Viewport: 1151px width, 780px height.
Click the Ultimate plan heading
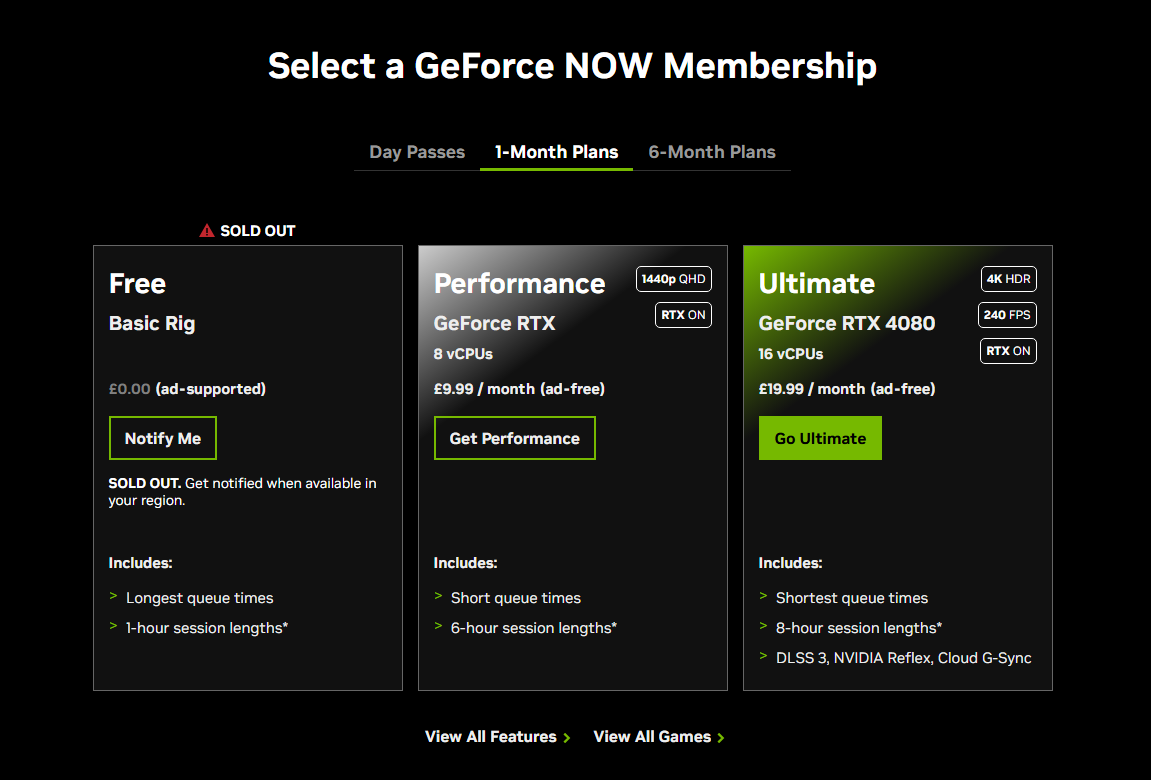816,284
